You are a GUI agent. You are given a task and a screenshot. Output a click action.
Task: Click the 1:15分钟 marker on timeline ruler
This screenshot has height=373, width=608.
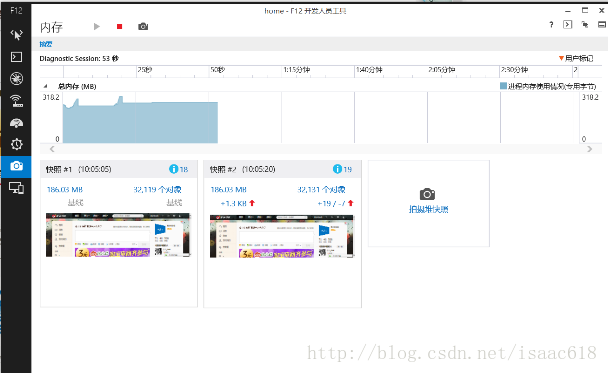(297, 70)
